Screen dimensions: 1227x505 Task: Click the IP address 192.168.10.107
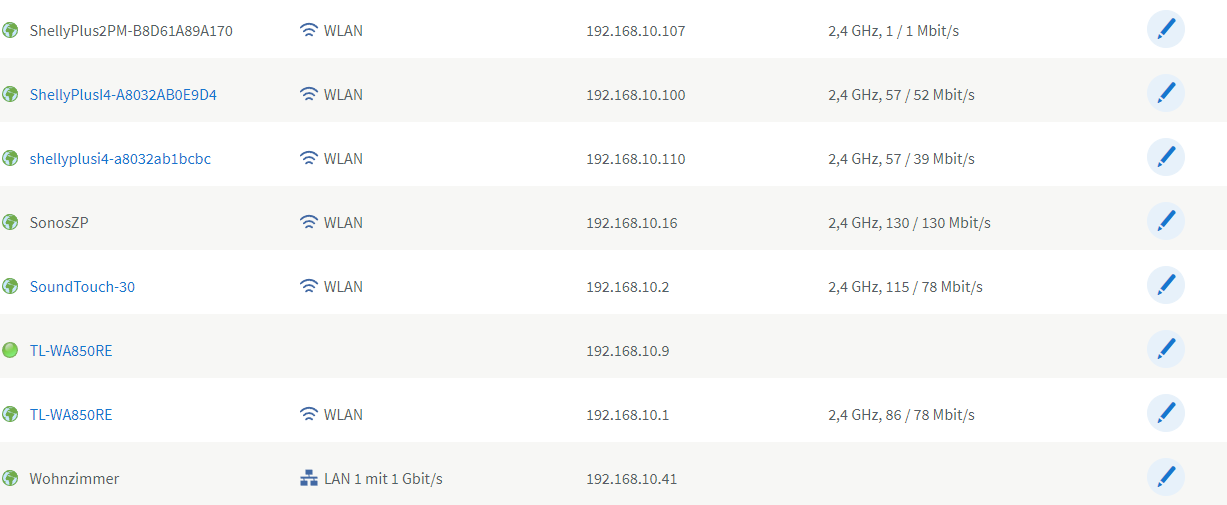(x=635, y=31)
